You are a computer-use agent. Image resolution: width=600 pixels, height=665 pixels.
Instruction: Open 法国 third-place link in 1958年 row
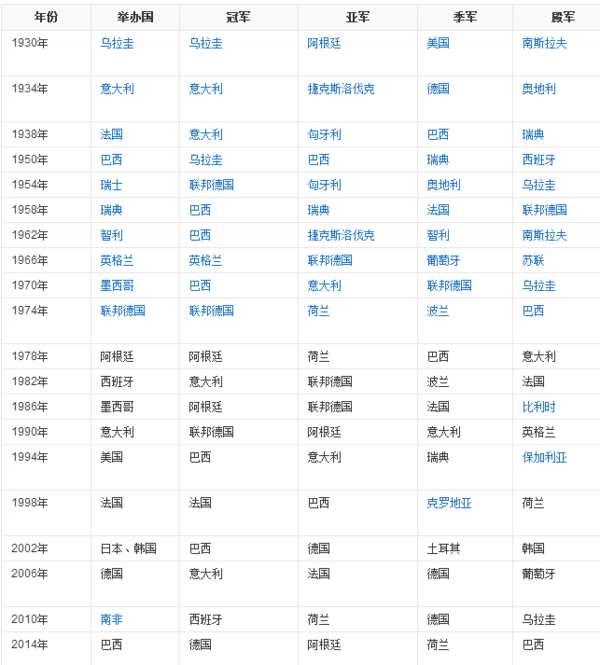point(438,210)
